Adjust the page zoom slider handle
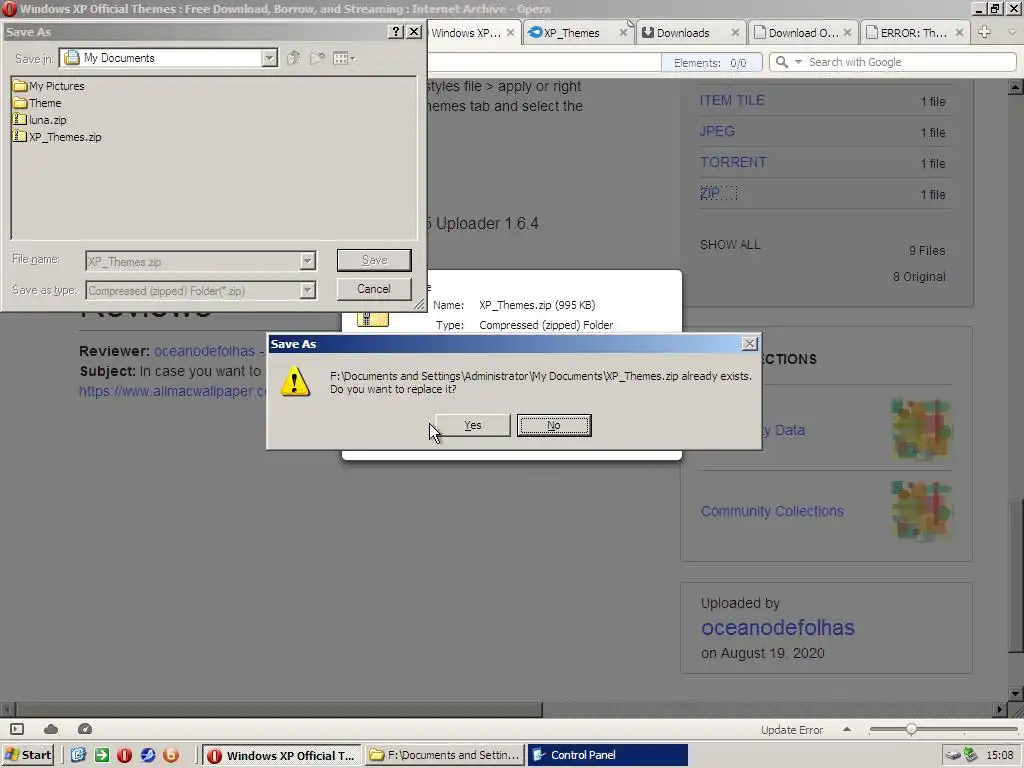The image size is (1024, 768). point(911,729)
